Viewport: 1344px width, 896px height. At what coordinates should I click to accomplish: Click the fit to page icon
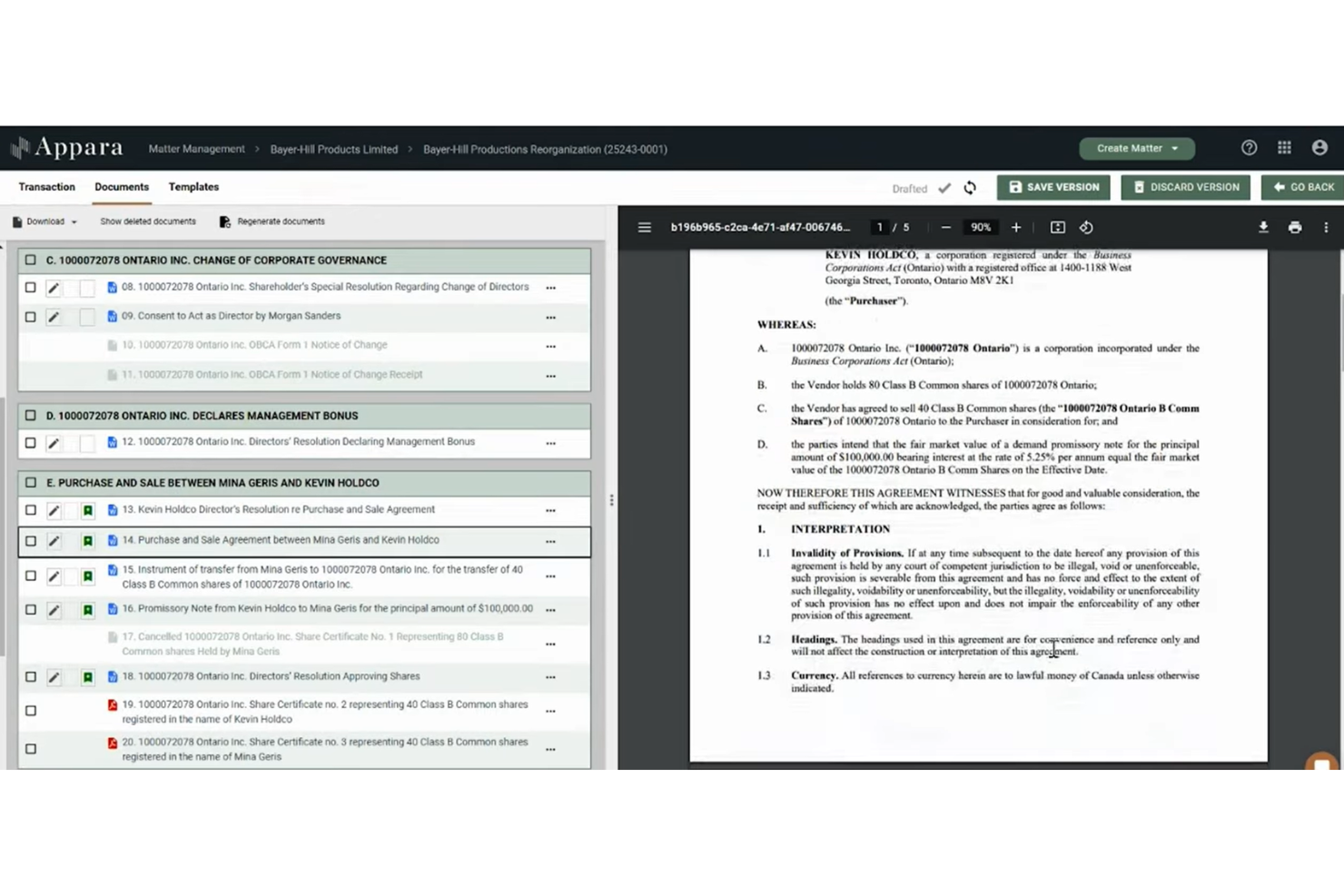click(1058, 228)
